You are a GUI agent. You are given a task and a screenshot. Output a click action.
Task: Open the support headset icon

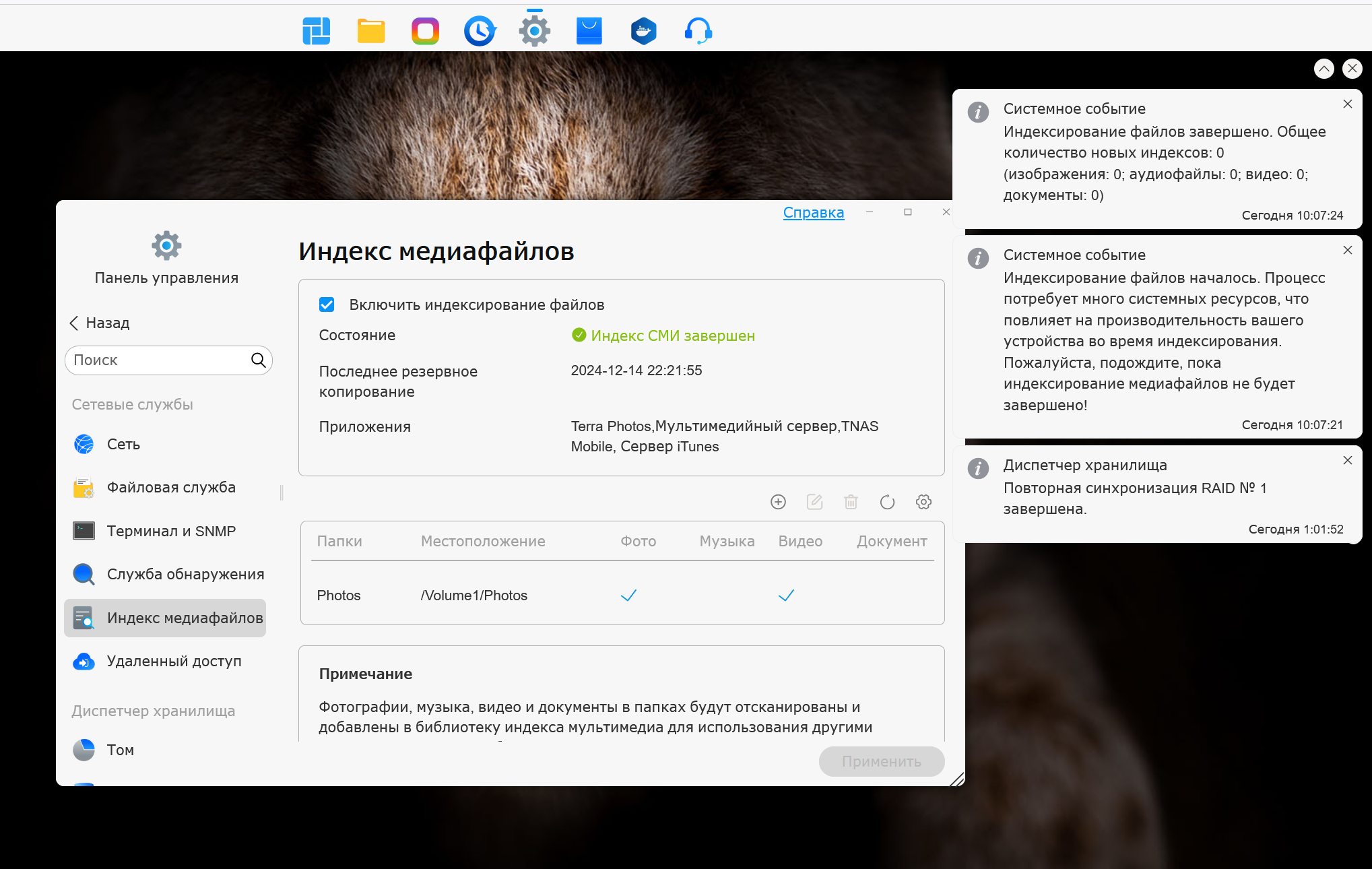point(698,31)
